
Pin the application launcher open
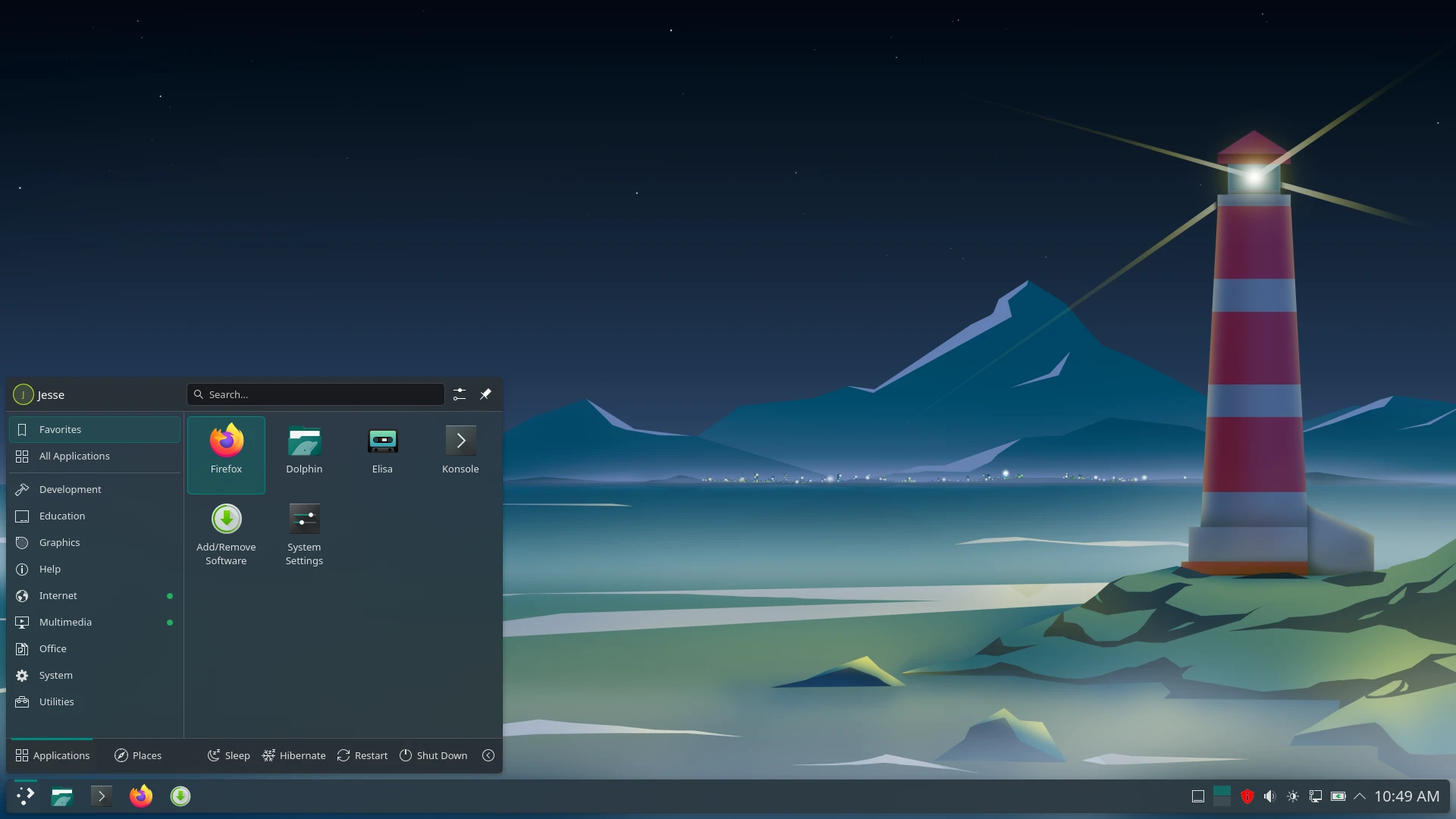(486, 394)
